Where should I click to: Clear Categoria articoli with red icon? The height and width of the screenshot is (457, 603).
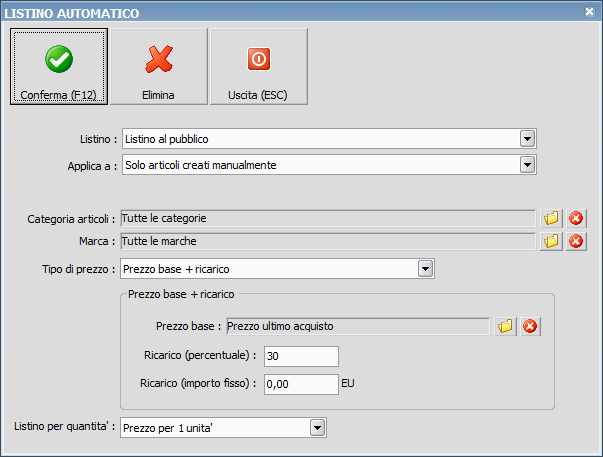tap(576, 218)
